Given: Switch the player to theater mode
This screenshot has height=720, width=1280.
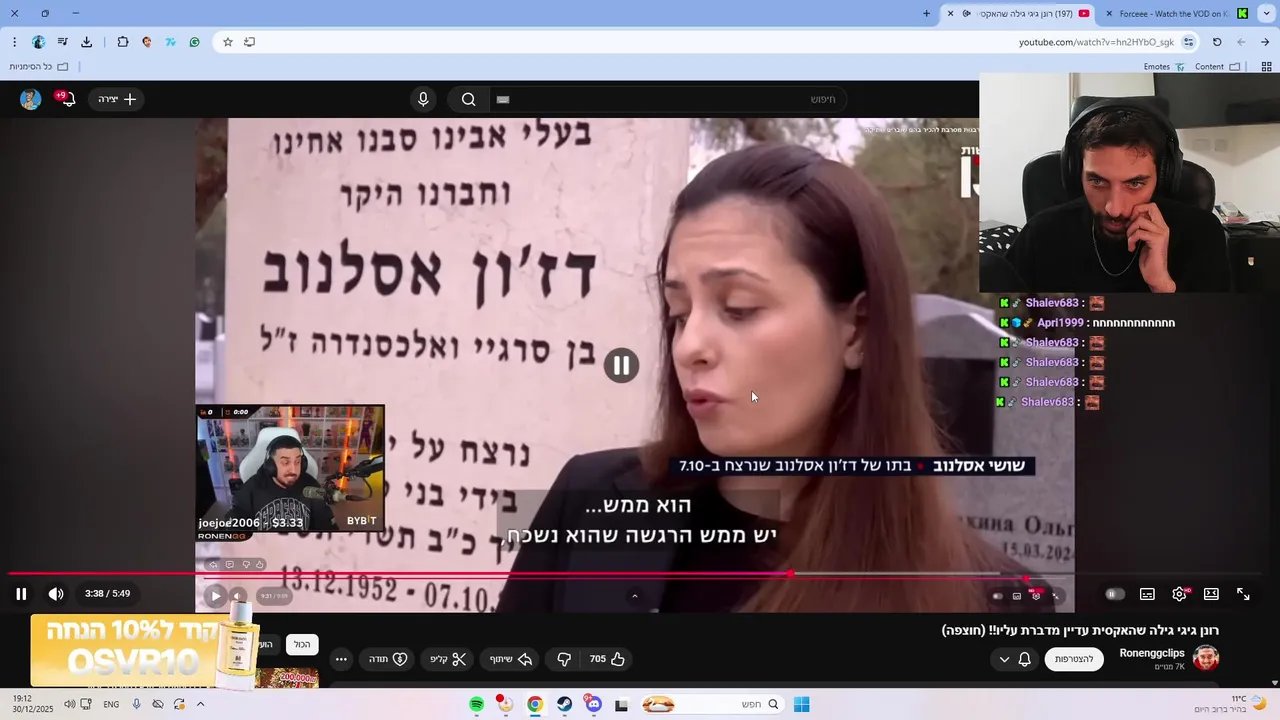Looking at the screenshot, I should click(x=1211, y=594).
